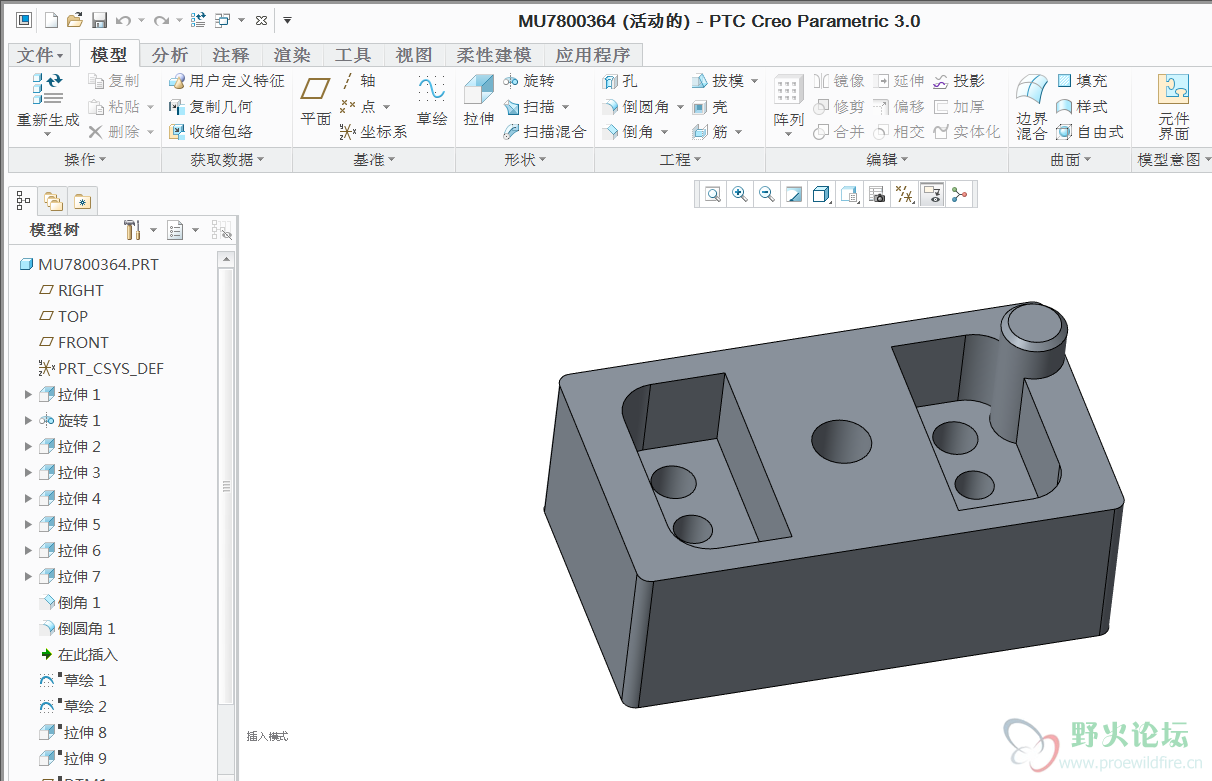Select the 旋转 revolve tool in ribbon
Image resolution: width=1212 pixels, height=781 pixels.
528,81
